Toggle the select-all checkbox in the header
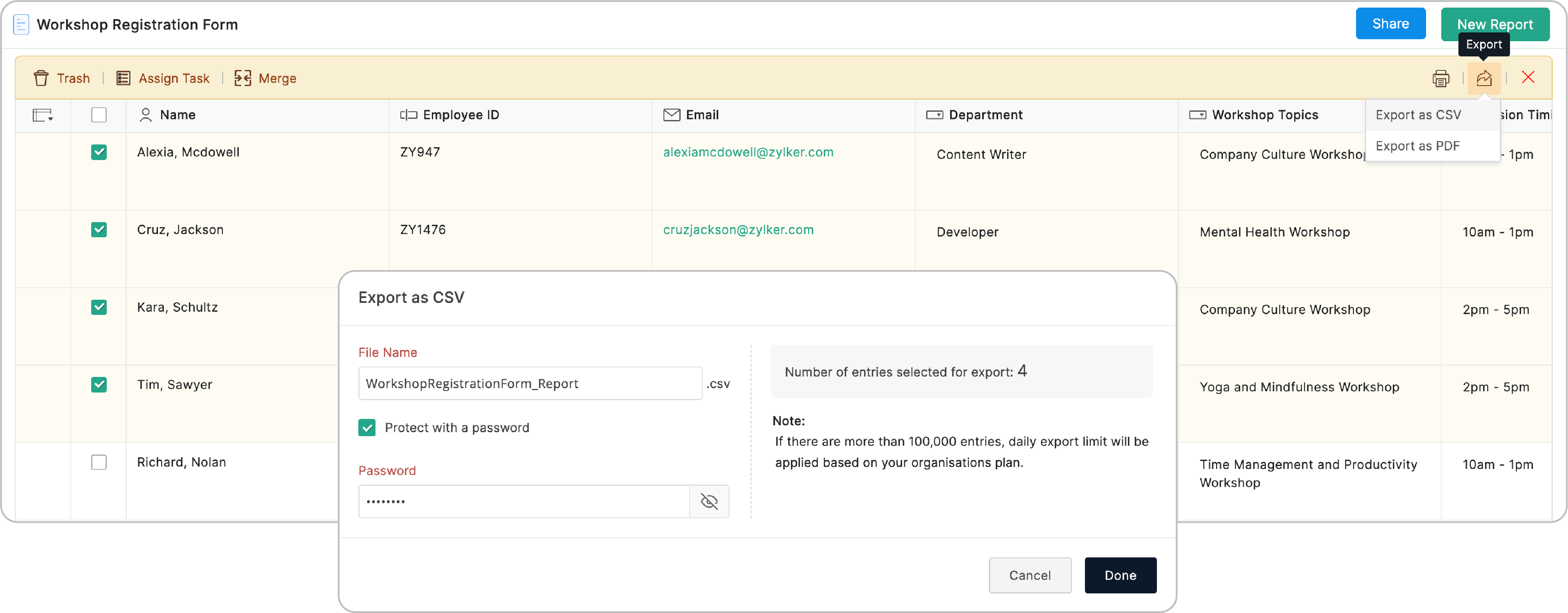Image resolution: width=1568 pixels, height=613 pixels. tap(99, 114)
